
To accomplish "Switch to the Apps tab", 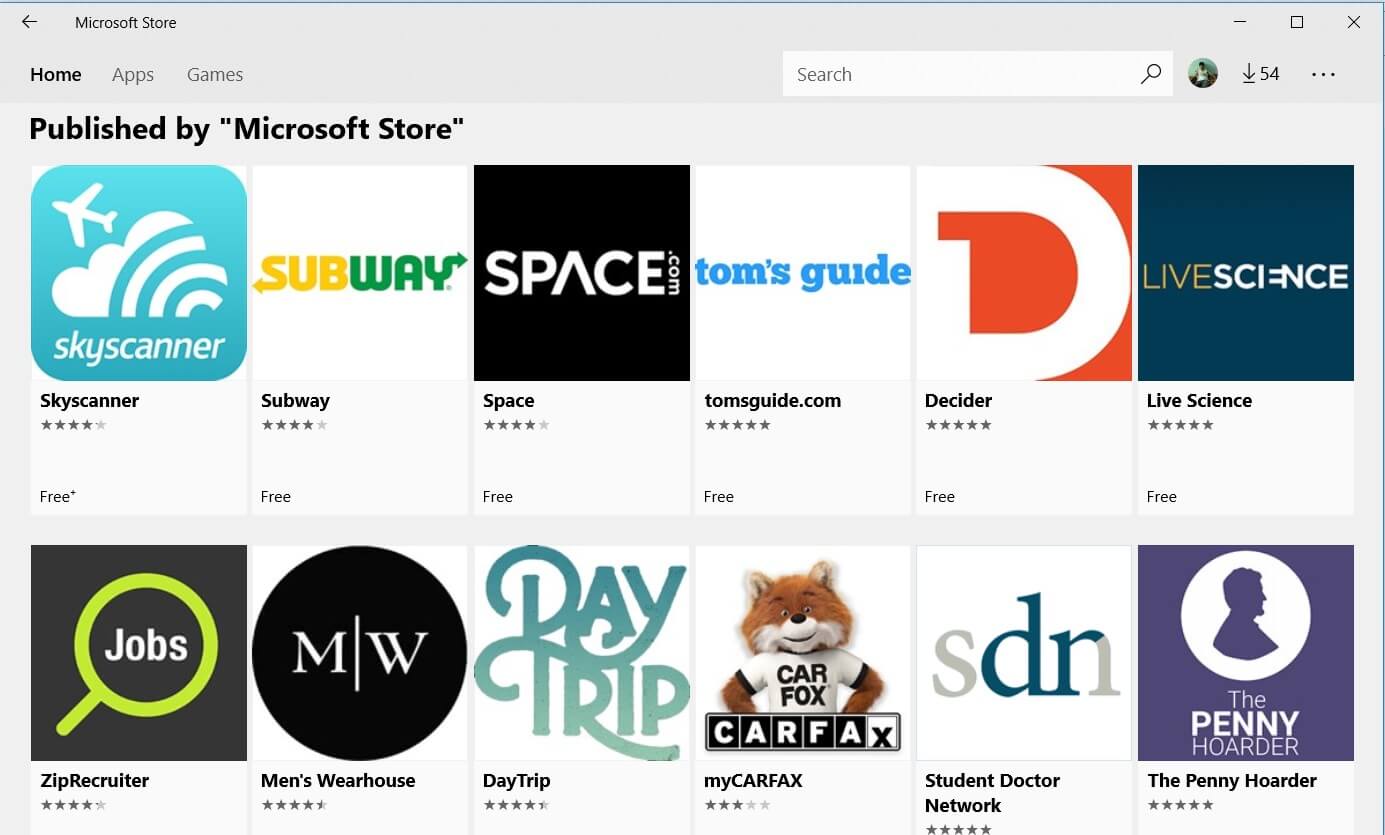I will click(x=133, y=74).
